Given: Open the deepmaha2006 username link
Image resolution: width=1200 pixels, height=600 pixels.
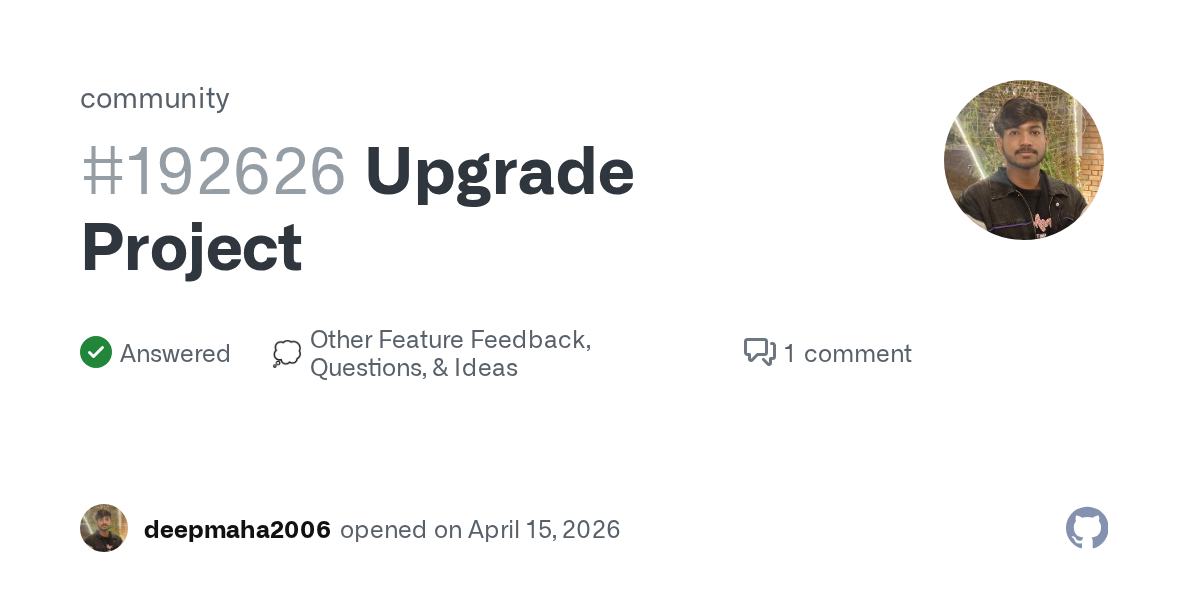Looking at the screenshot, I should (237, 530).
